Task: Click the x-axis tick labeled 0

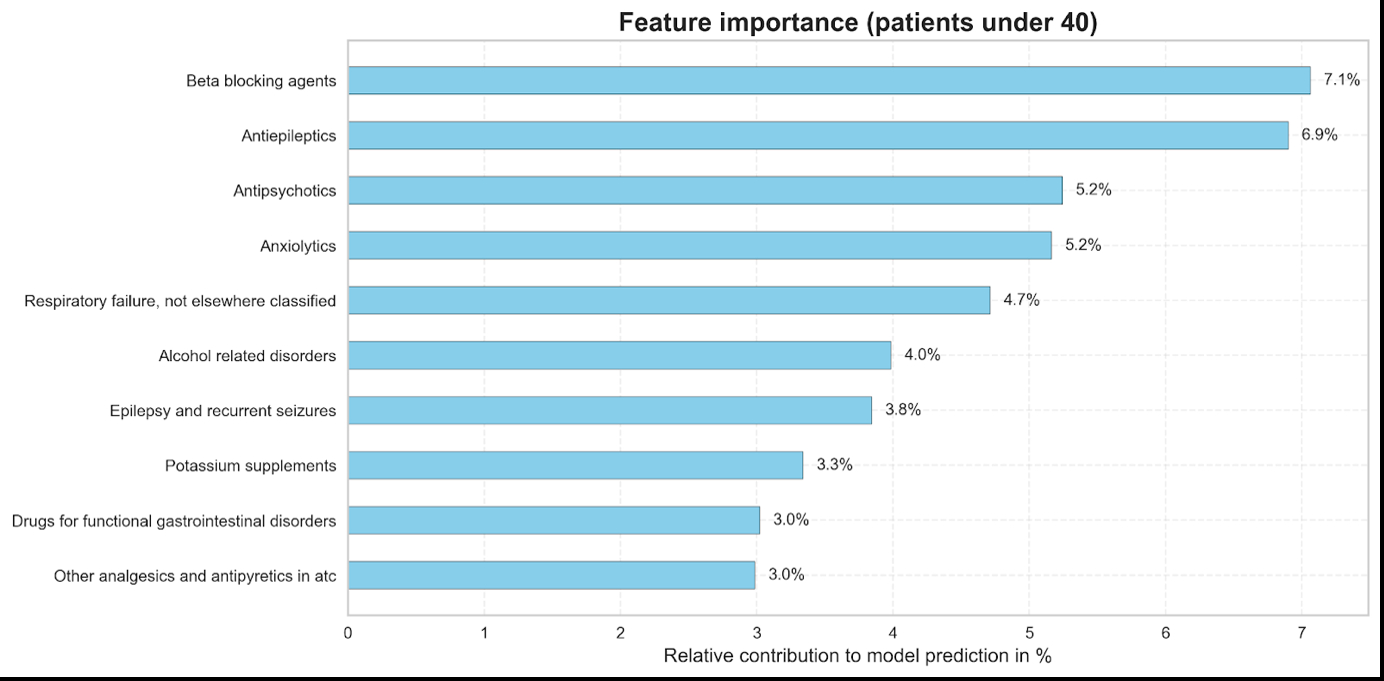Action: tap(348, 632)
